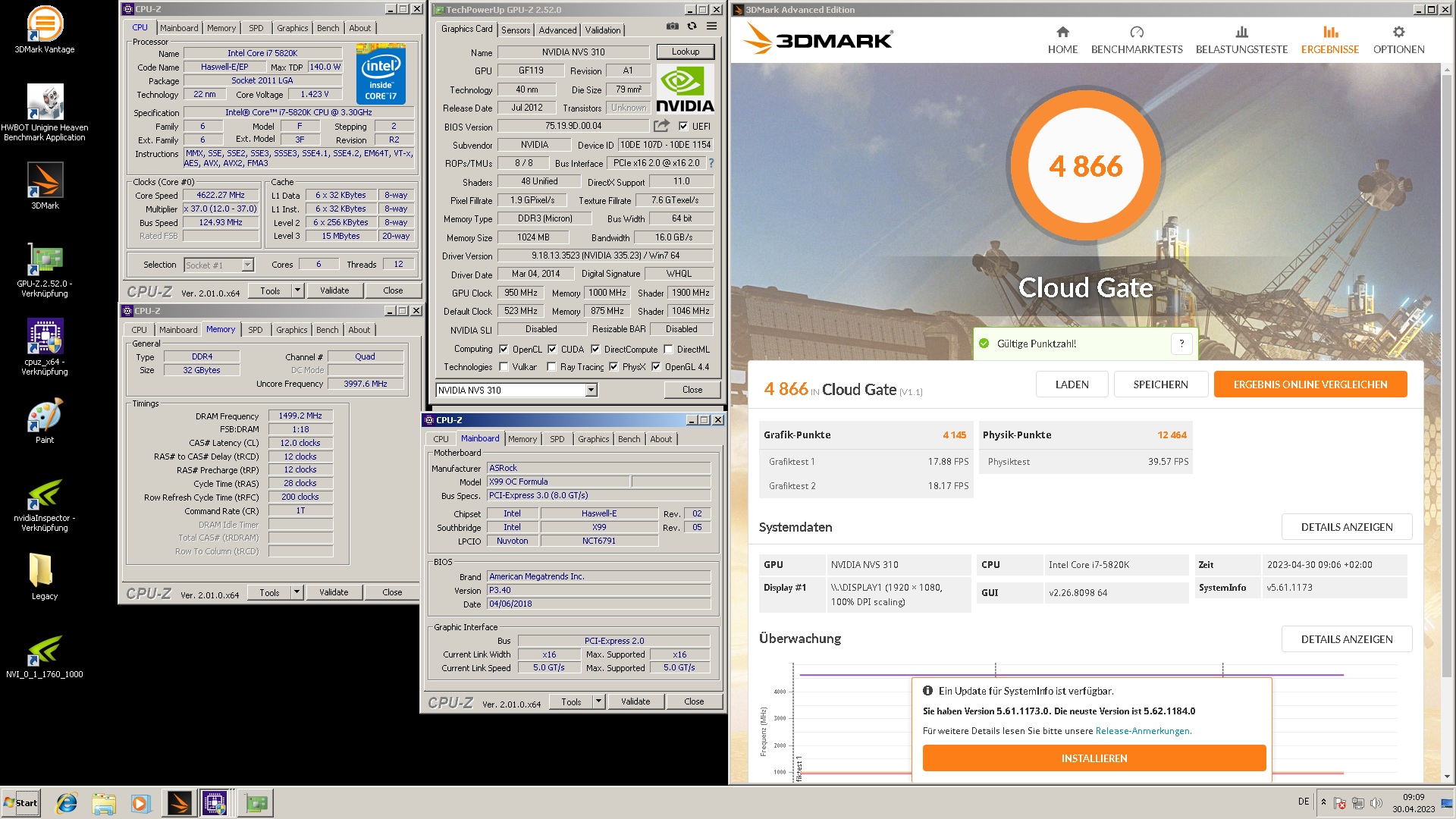The width and height of the screenshot is (1456, 819).
Task: Open the Legacy folder on desktop
Action: click(x=45, y=576)
